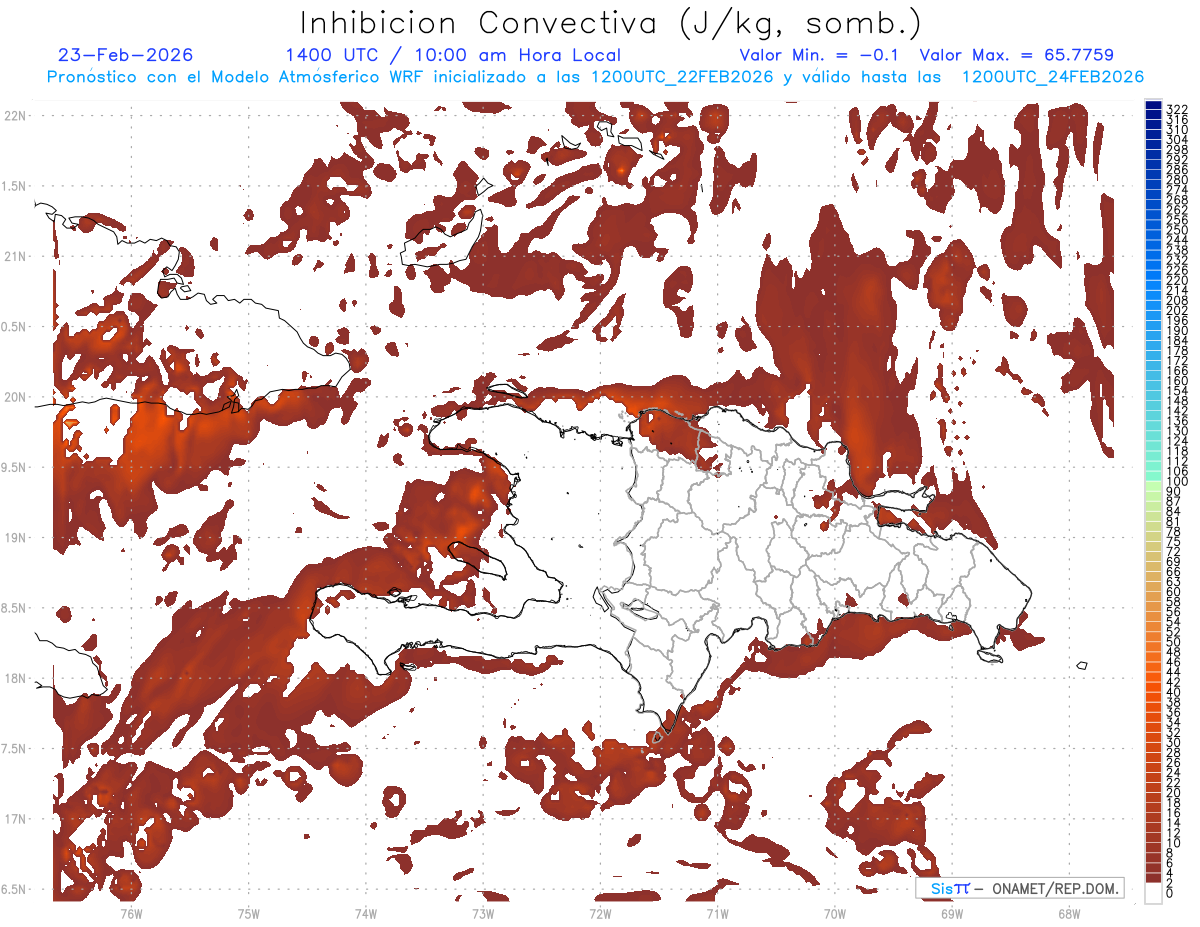The height and width of the screenshot is (927, 1200).
Task: Click the '322' value atop the color scale
Action: (1177, 109)
